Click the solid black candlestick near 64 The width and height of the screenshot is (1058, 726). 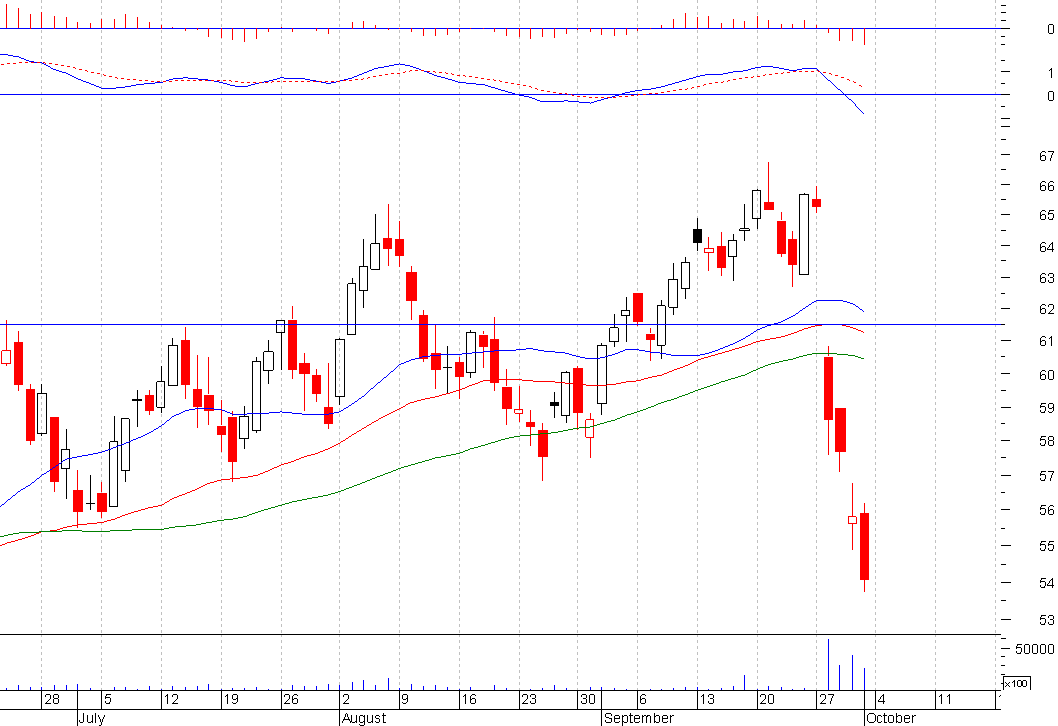click(x=698, y=235)
